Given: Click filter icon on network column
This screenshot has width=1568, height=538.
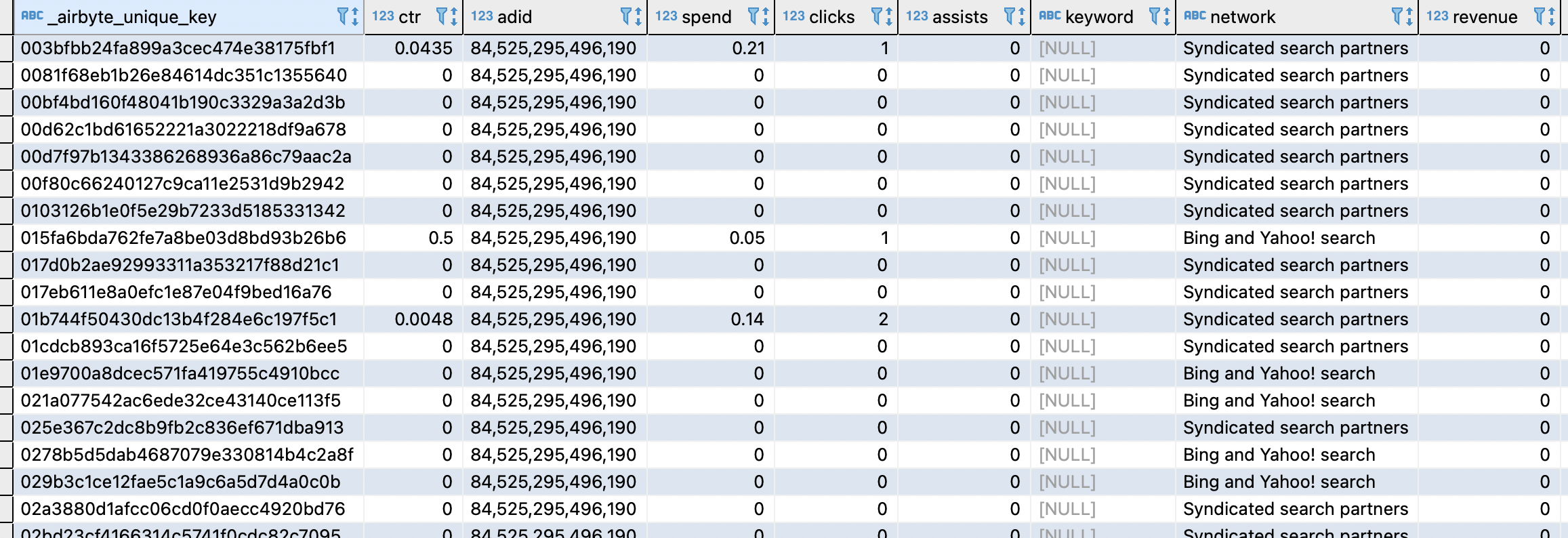Looking at the screenshot, I should pyautogui.click(x=1397, y=16).
